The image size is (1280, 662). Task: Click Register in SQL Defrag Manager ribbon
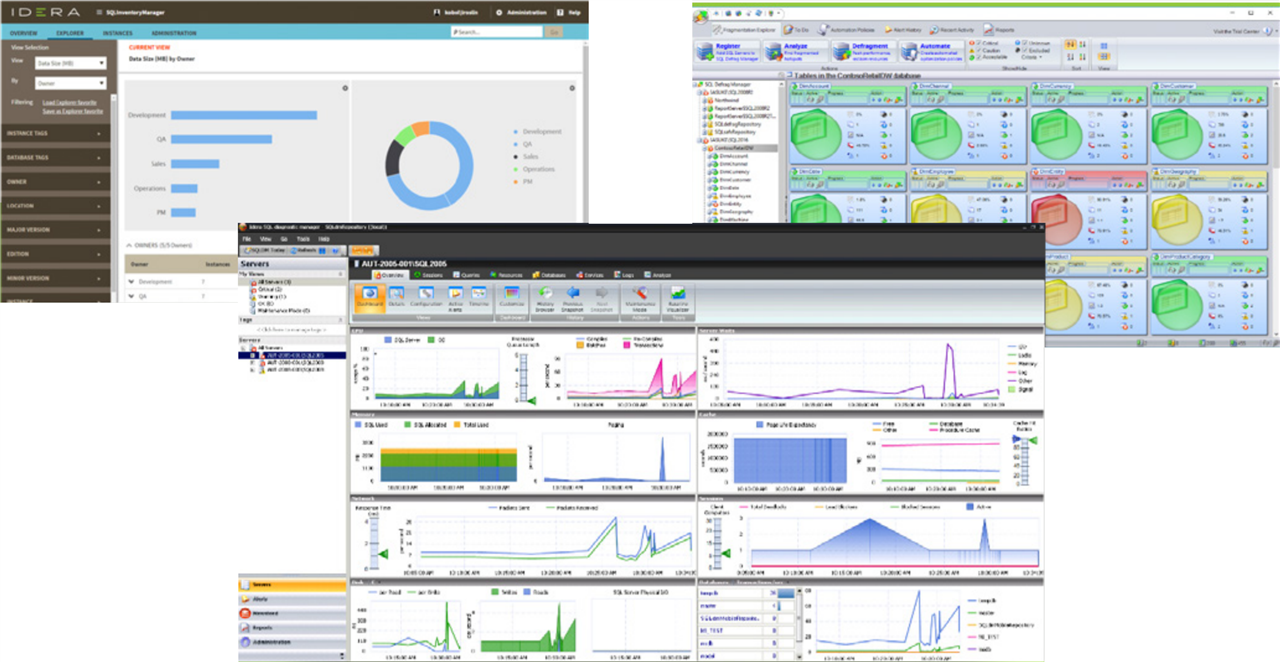pyautogui.click(x=726, y=52)
